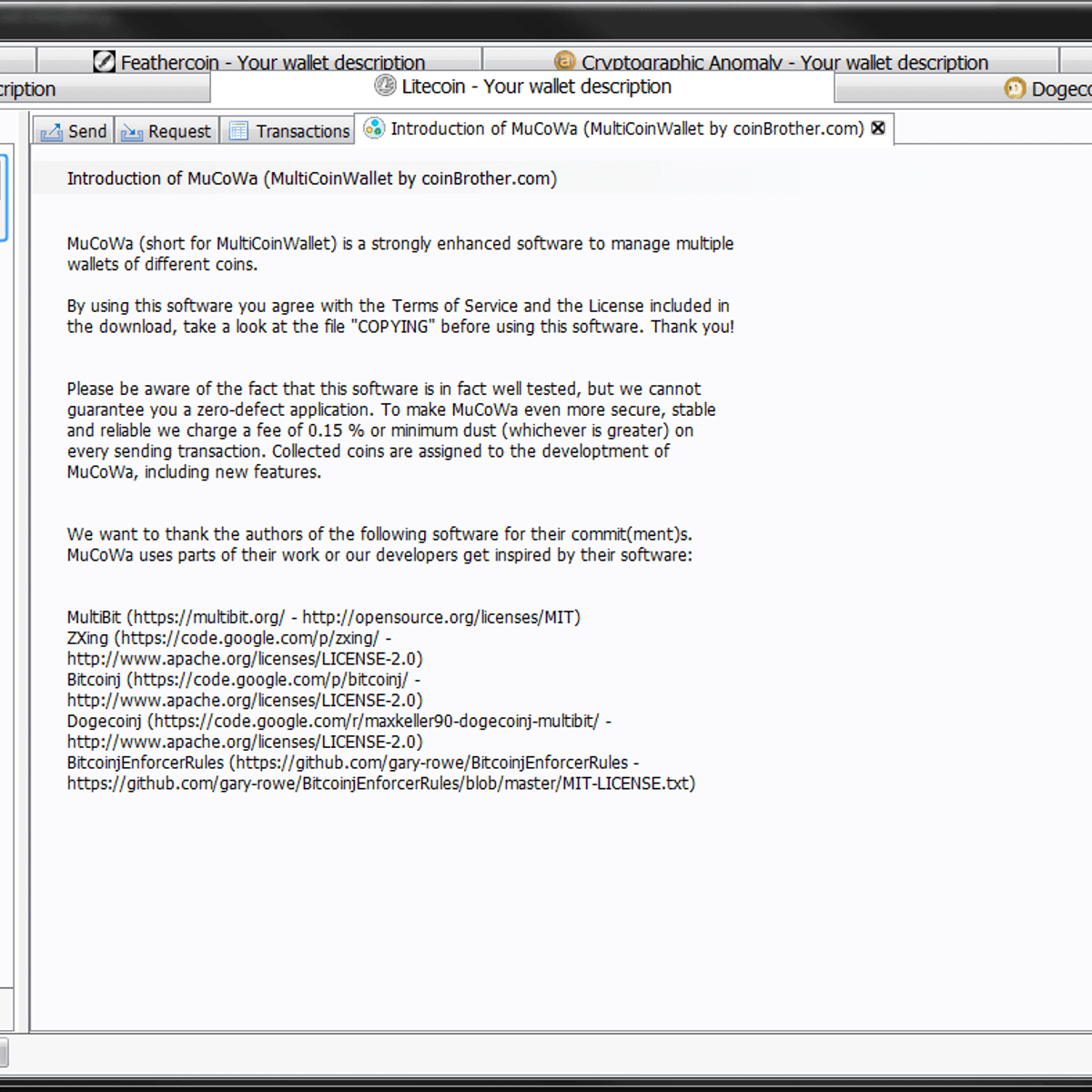Click the MuCoWa introduction tab icon
This screenshot has height=1092, width=1092.
click(x=374, y=128)
